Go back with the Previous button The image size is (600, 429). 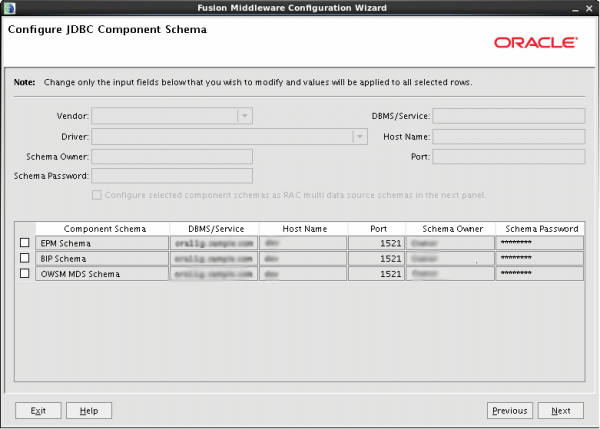509,411
